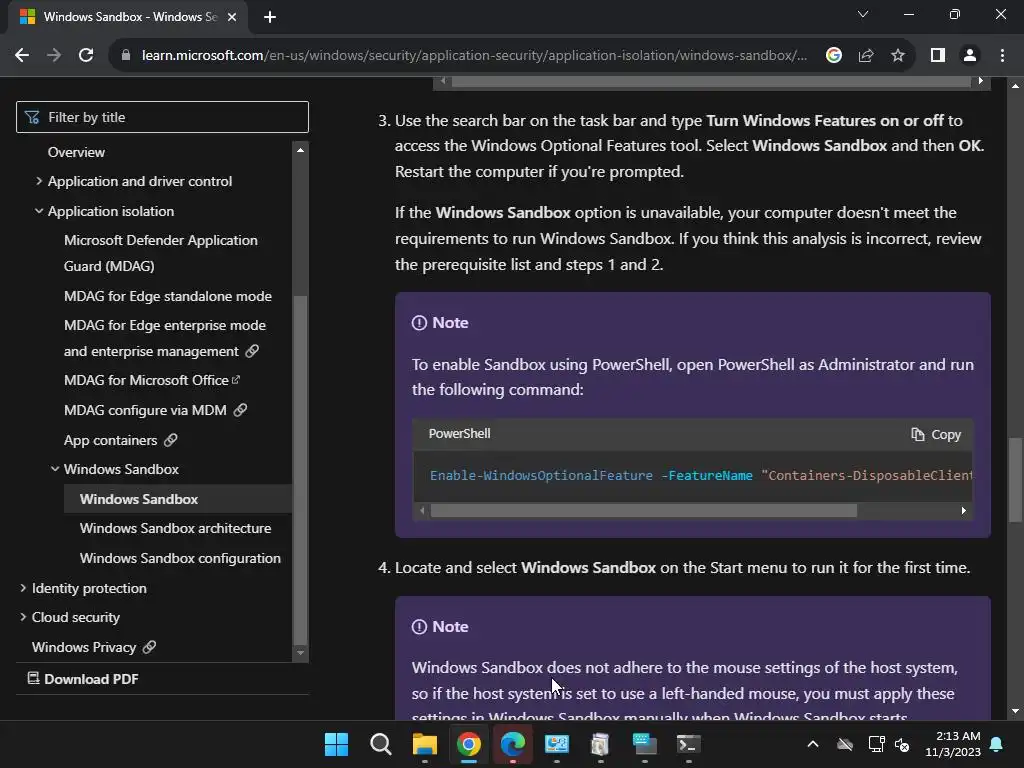Switch to Google Chrome in taskbar
The width and height of the screenshot is (1024, 768).
[x=469, y=744]
